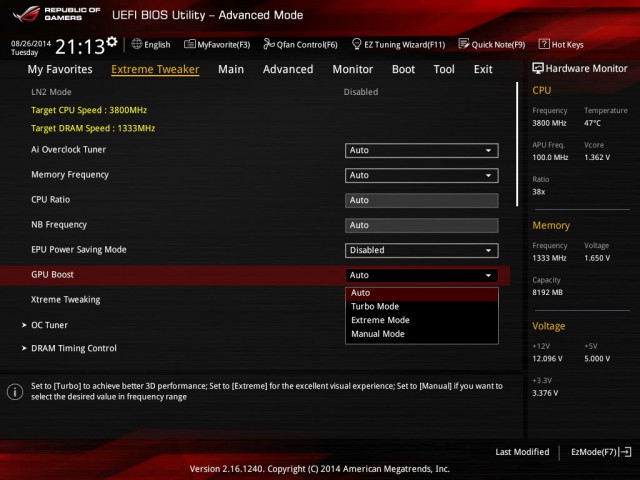The height and width of the screenshot is (480, 640).
Task: Choose Turbo Mode in GPU Boost list
Action: 422,307
